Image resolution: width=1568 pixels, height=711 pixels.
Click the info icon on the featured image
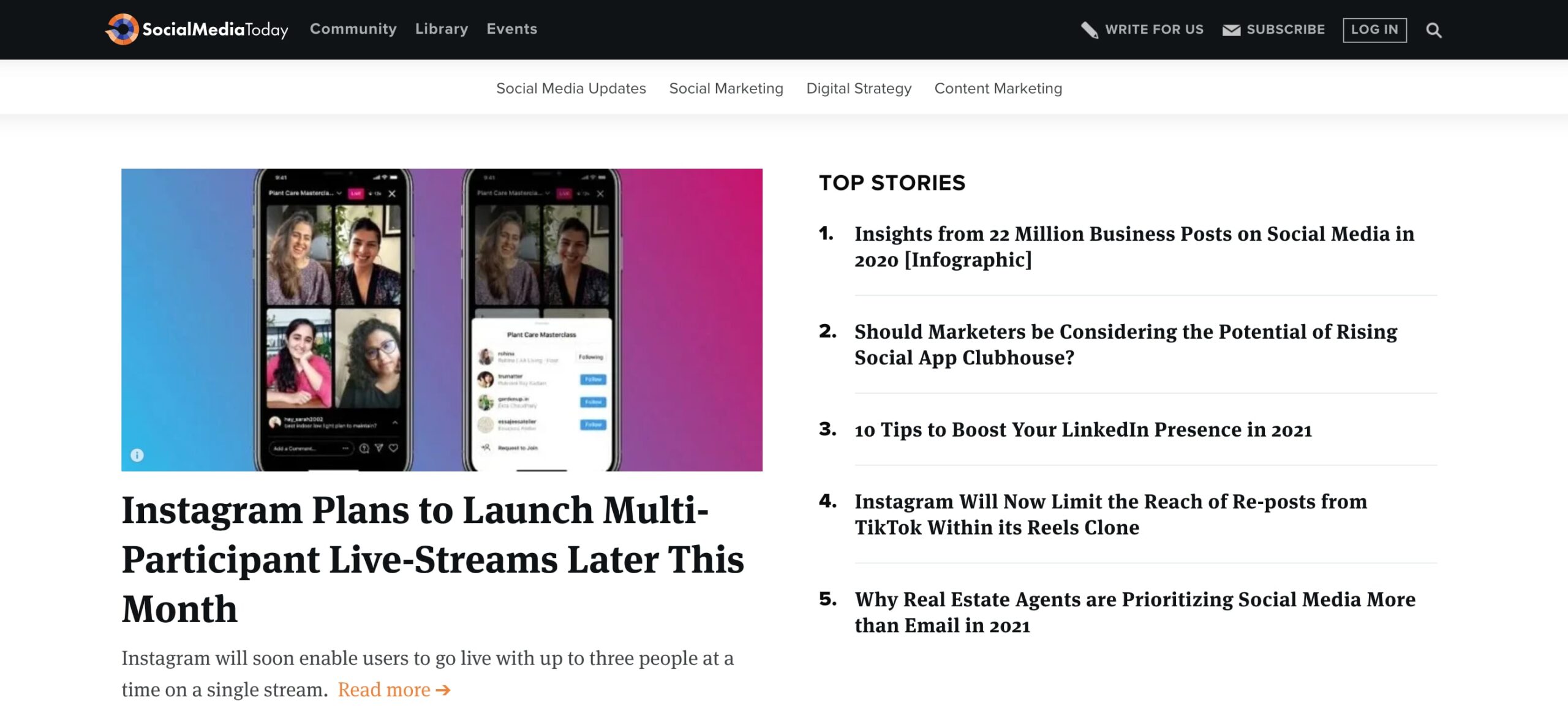[137, 455]
